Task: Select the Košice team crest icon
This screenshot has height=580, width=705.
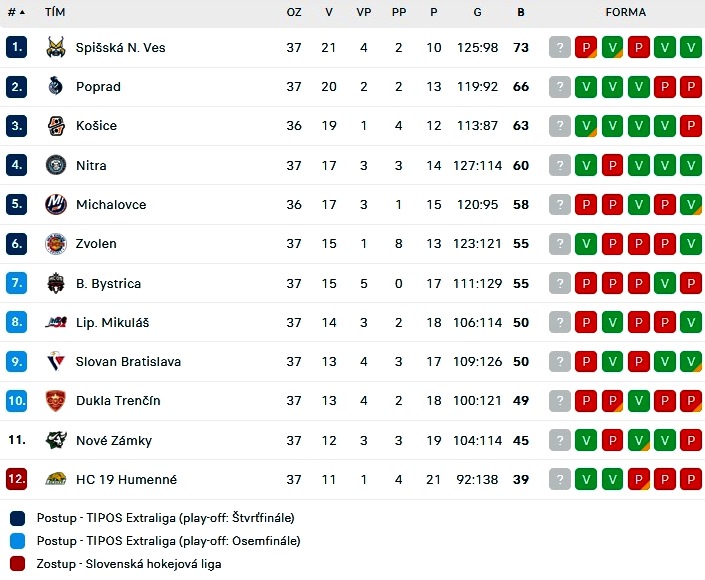Action: tap(56, 125)
